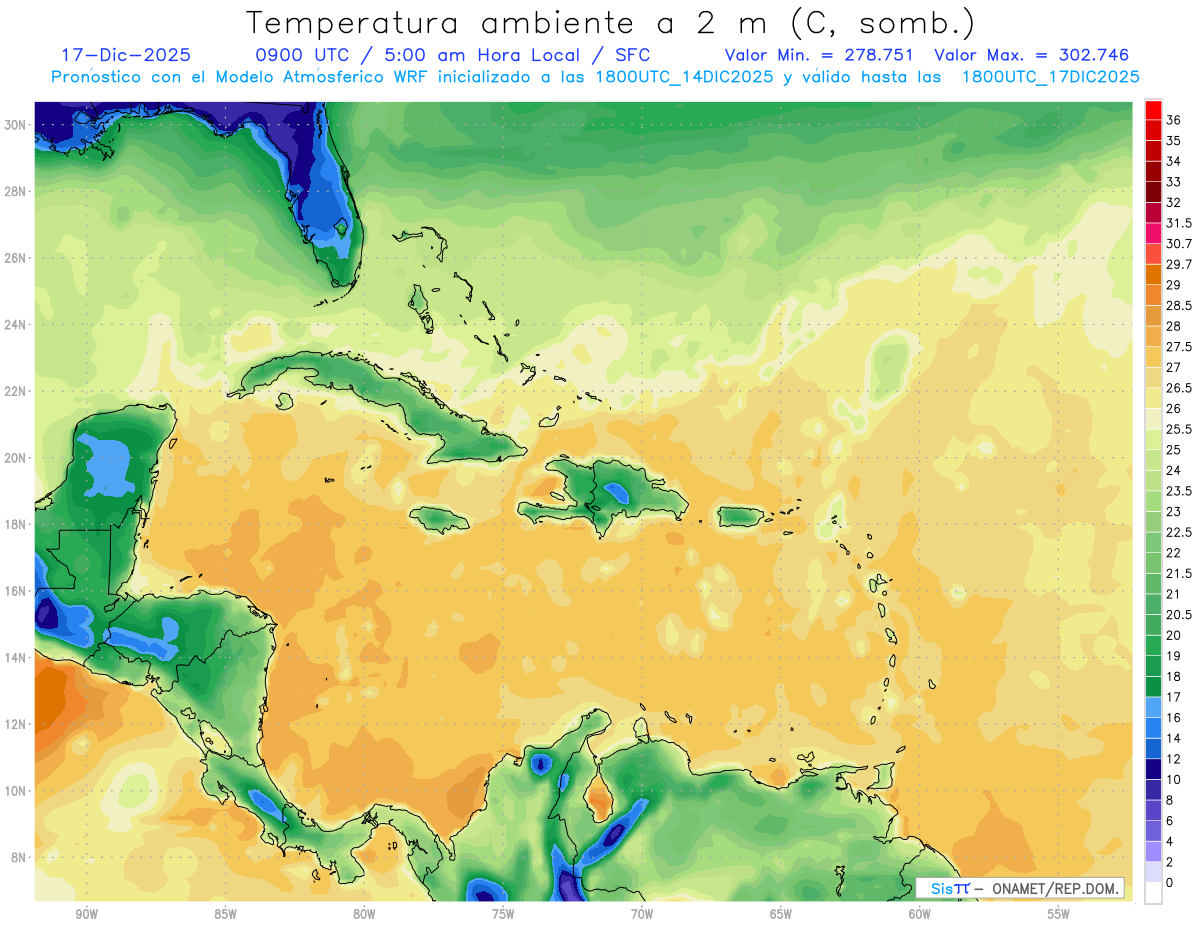Click the legend value '25.5'
The image size is (1200, 927).
tap(1179, 429)
